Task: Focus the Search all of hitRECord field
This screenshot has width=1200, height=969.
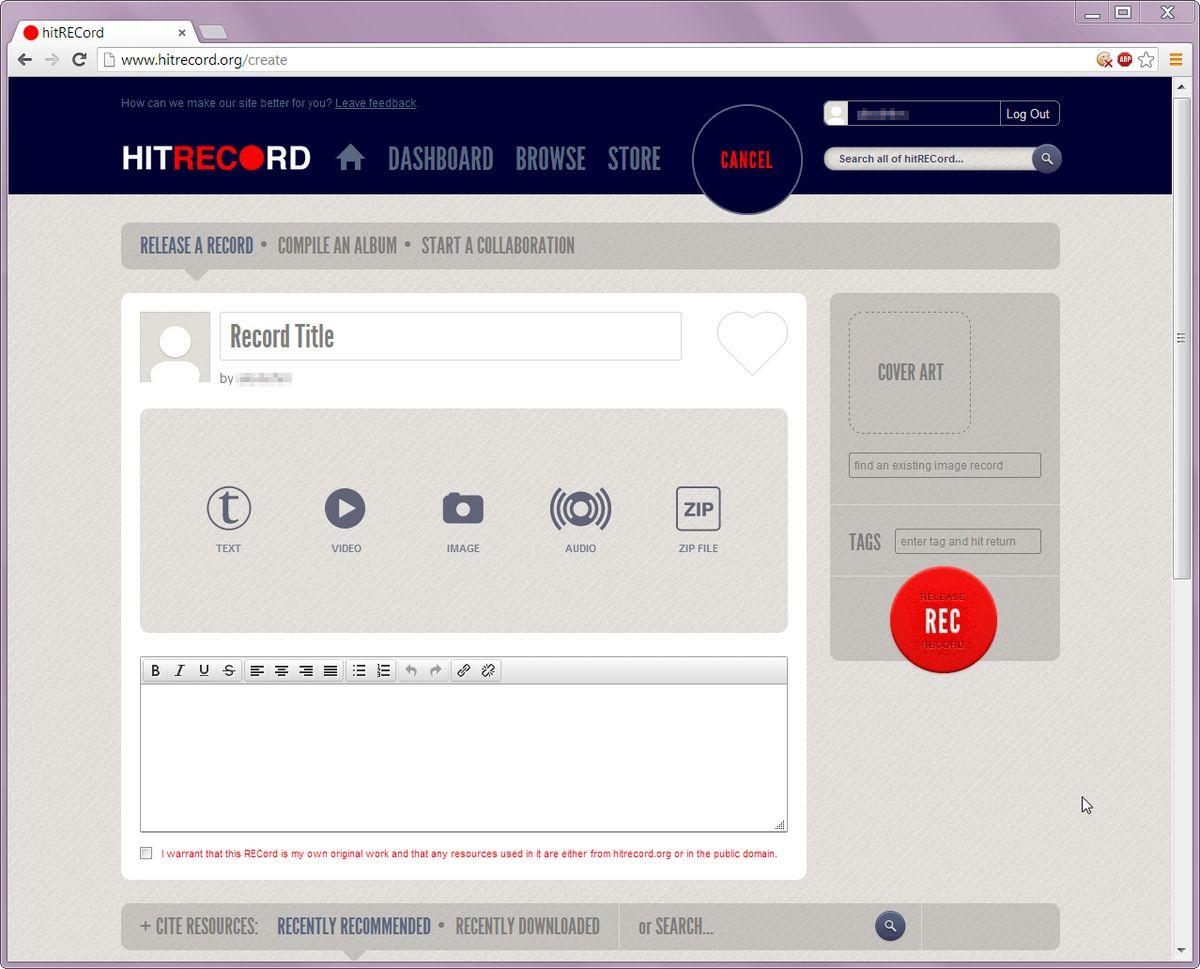Action: (929, 158)
